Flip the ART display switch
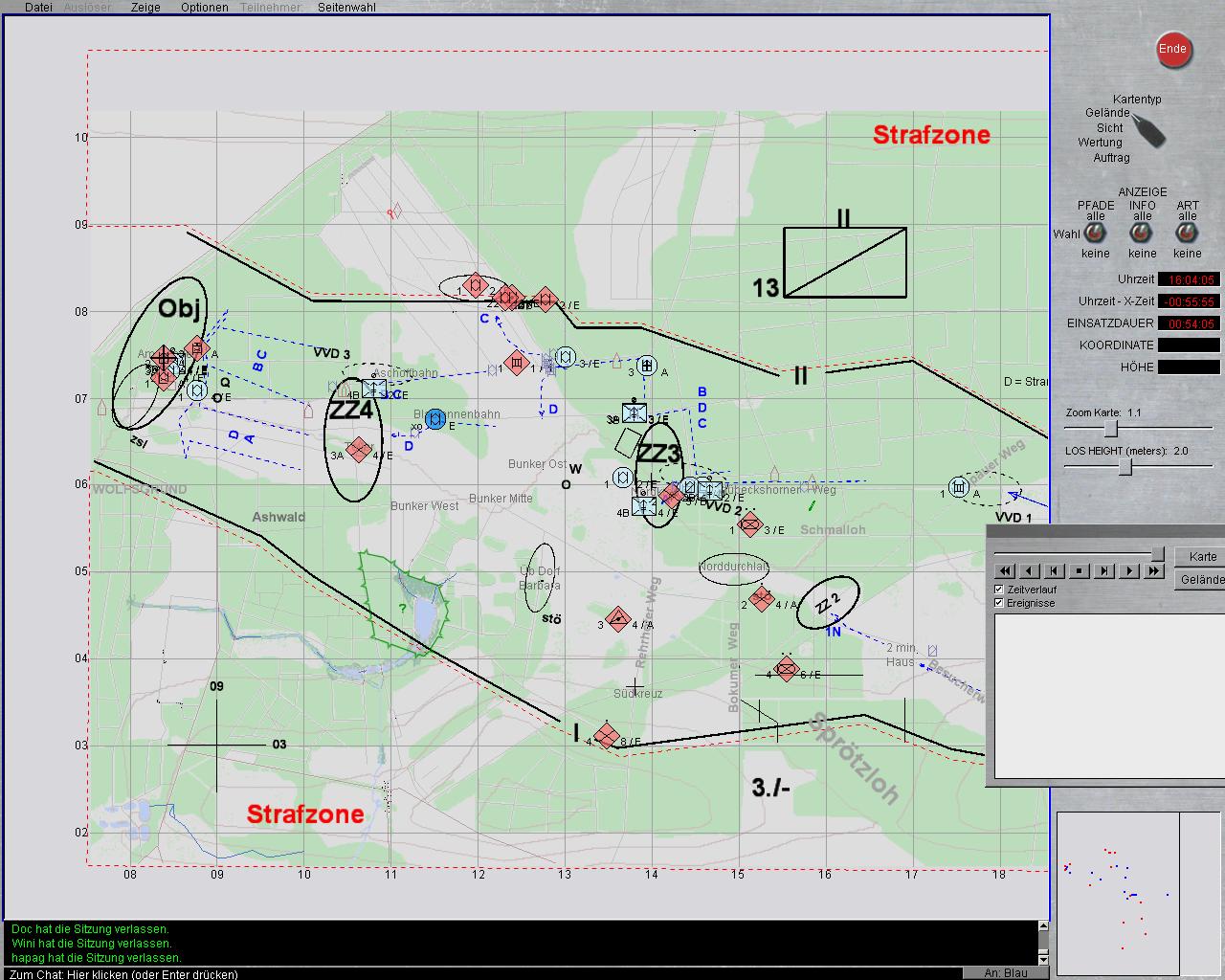The image size is (1225, 980). (1188, 234)
